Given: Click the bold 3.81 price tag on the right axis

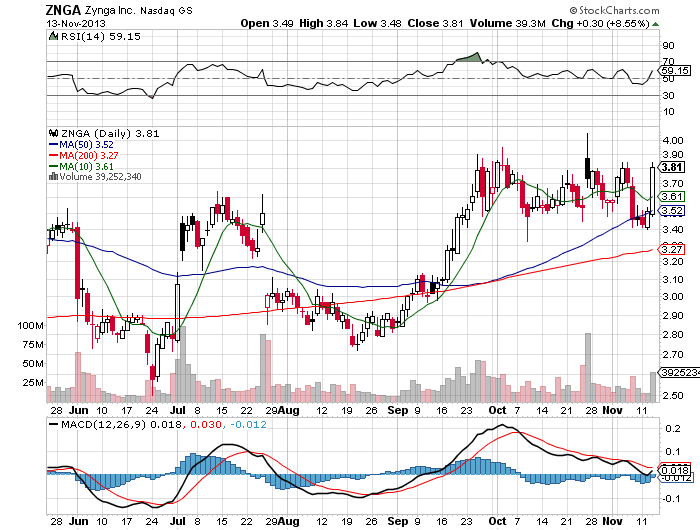Looking at the screenshot, I should (672, 167).
